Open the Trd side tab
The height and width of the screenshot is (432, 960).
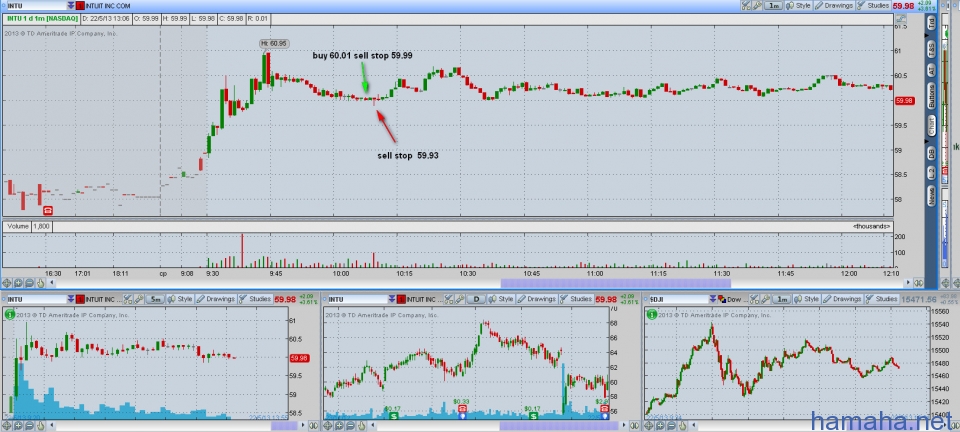click(x=931, y=23)
